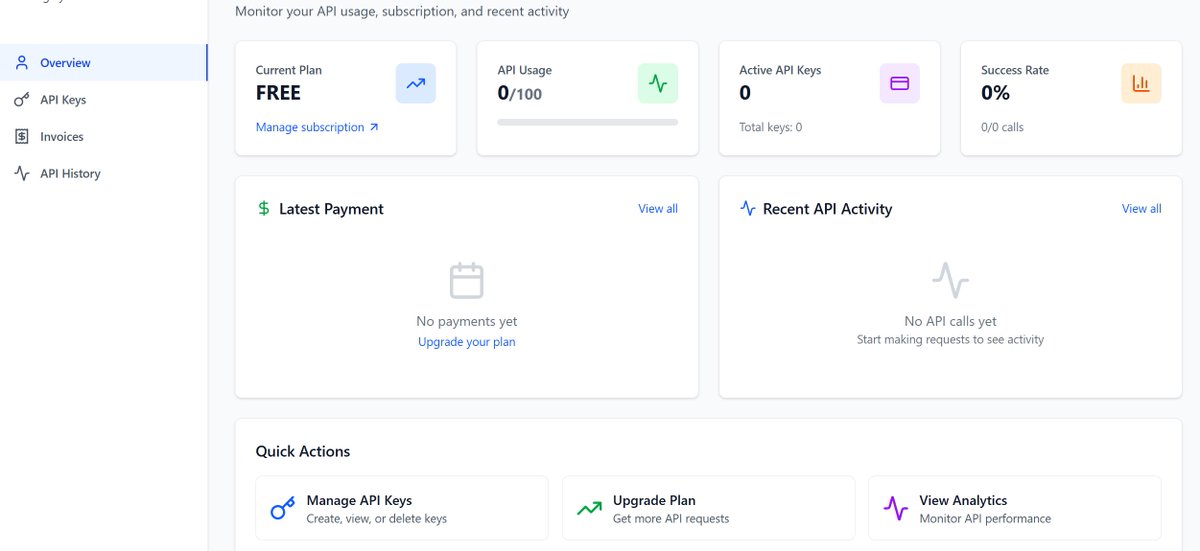
Task: Click the No payments yet message
Action: (467, 322)
